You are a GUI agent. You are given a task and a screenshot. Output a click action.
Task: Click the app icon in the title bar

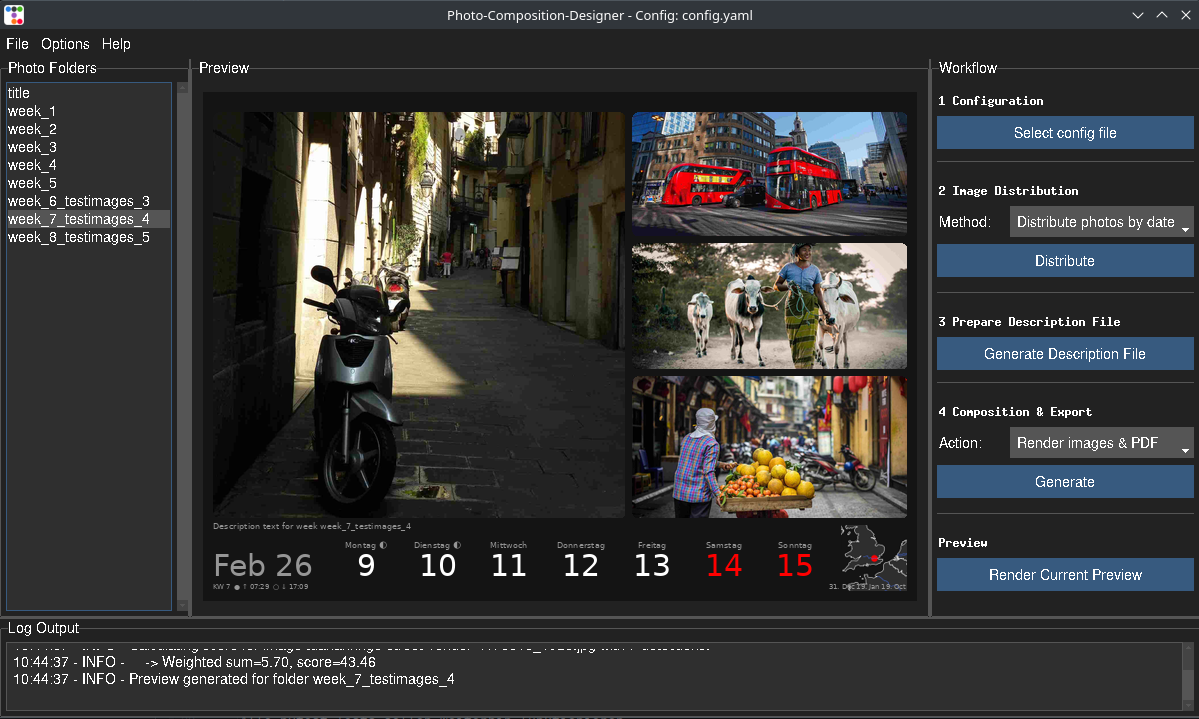[x=14, y=15]
